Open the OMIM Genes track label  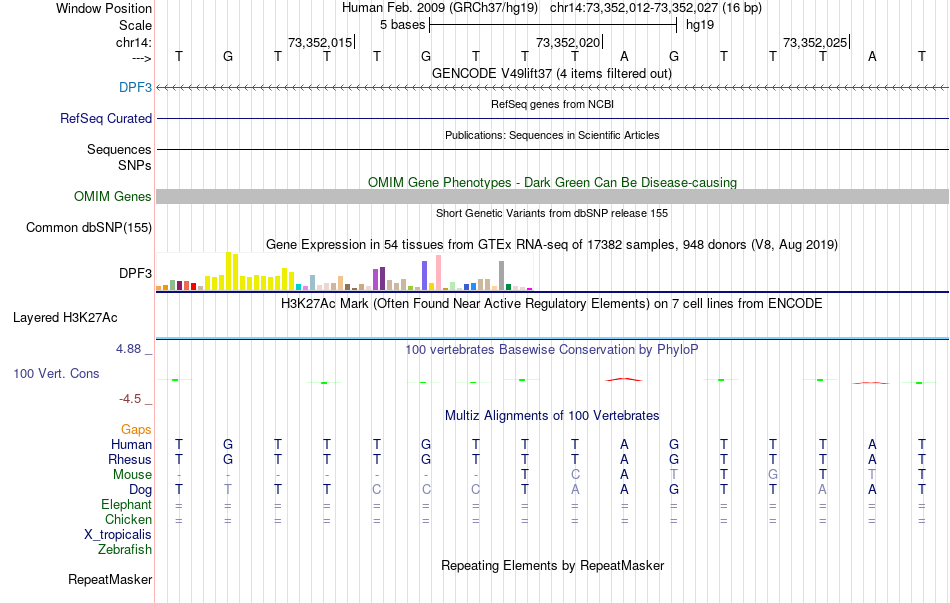(x=112, y=196)
